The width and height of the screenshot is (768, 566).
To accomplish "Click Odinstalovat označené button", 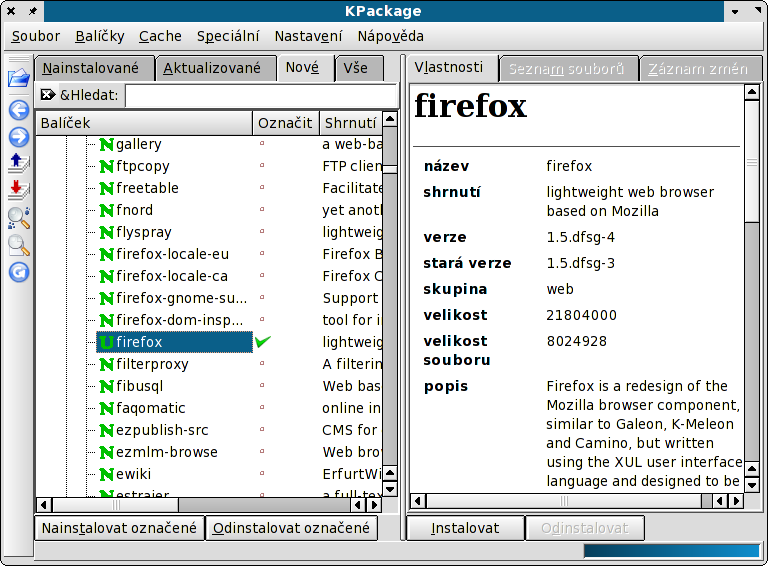I will [x=291, y=528].
